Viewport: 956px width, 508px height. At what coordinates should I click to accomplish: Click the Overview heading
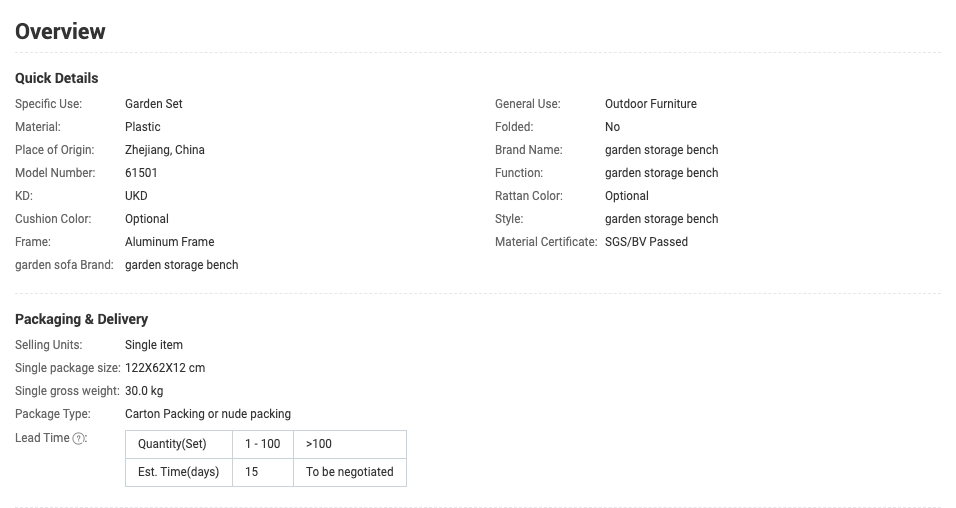coord(60,31)
